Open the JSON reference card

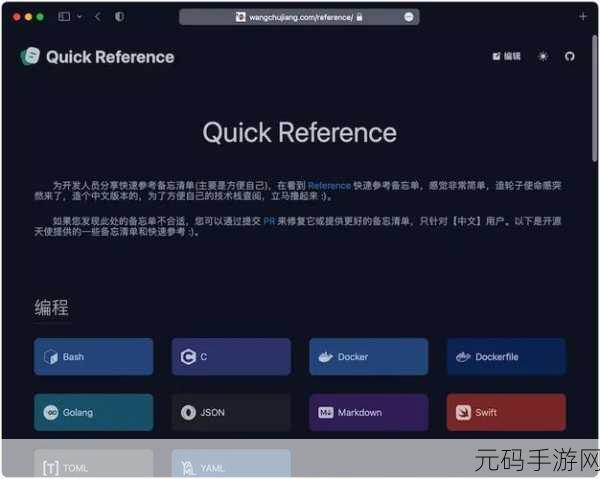click(x=231, y=412)
